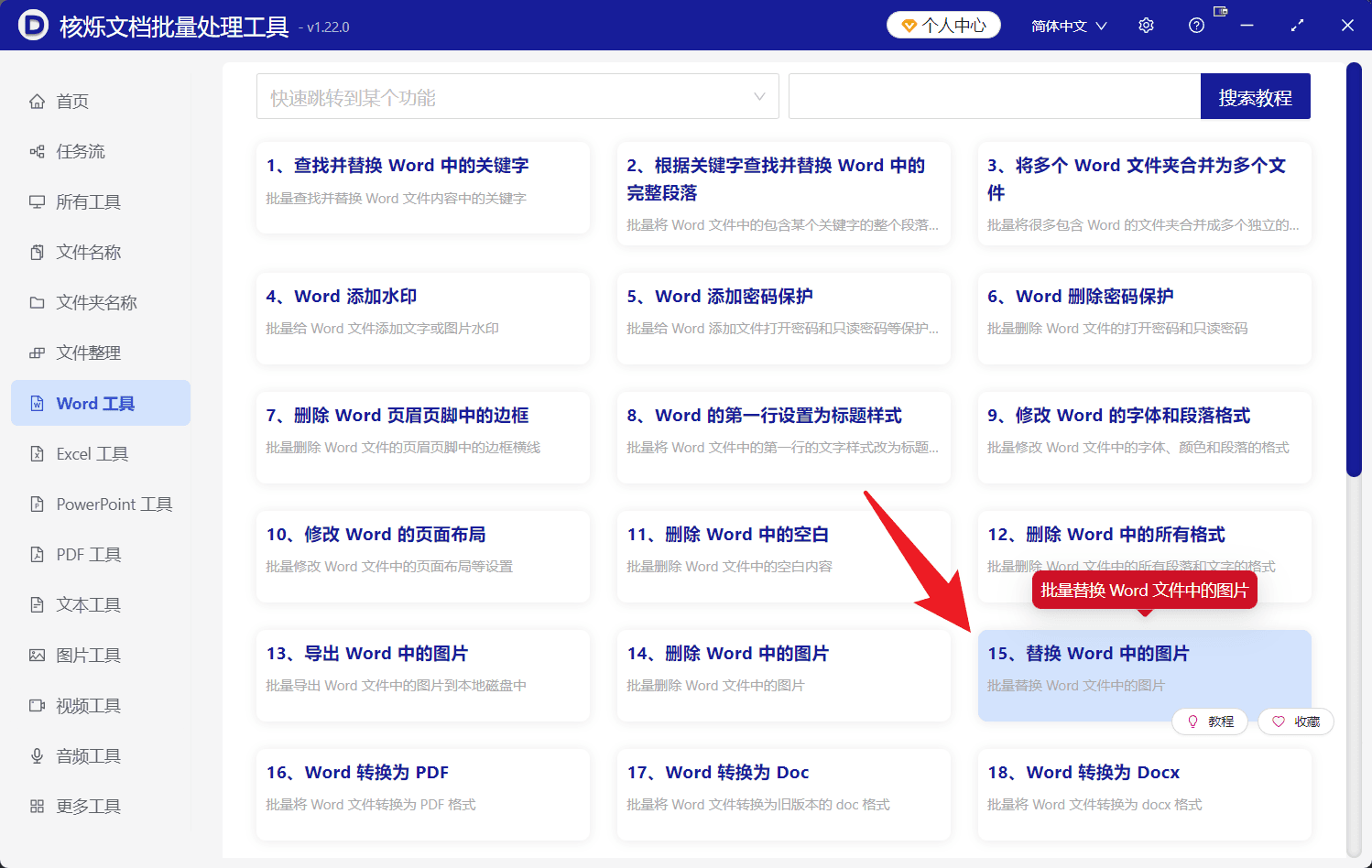Viewport: 1372px width, 868px height.
Task: Open 个人中心 from the title bar
Action: [943, 25]
